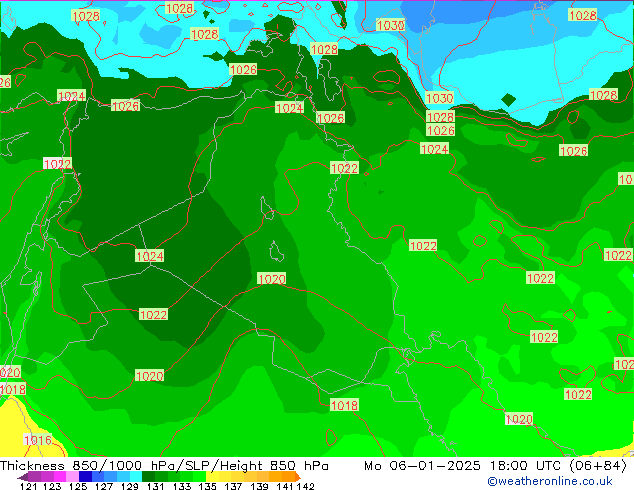This screenshot has height=490, width=634.
Task: Click the orange arrow tip ending the legend
Action: 298,476
